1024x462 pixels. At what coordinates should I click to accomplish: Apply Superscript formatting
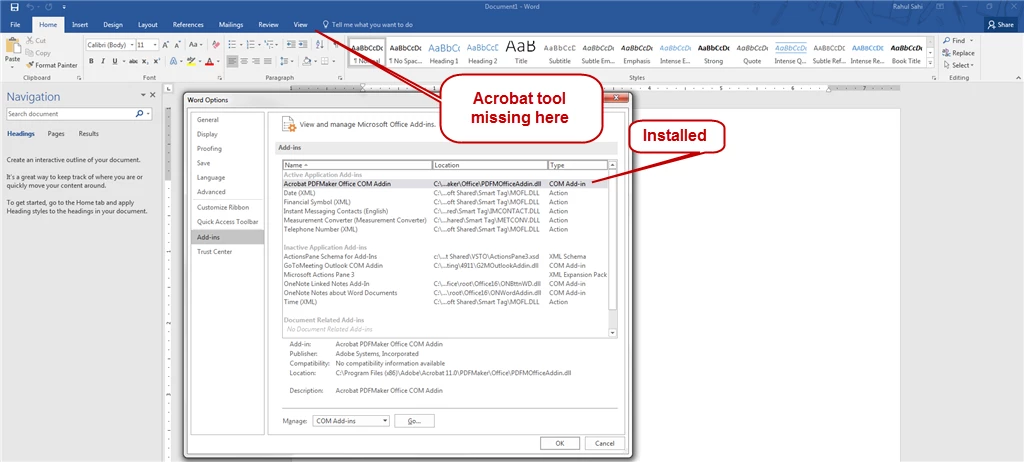click(x=157, y=61)
